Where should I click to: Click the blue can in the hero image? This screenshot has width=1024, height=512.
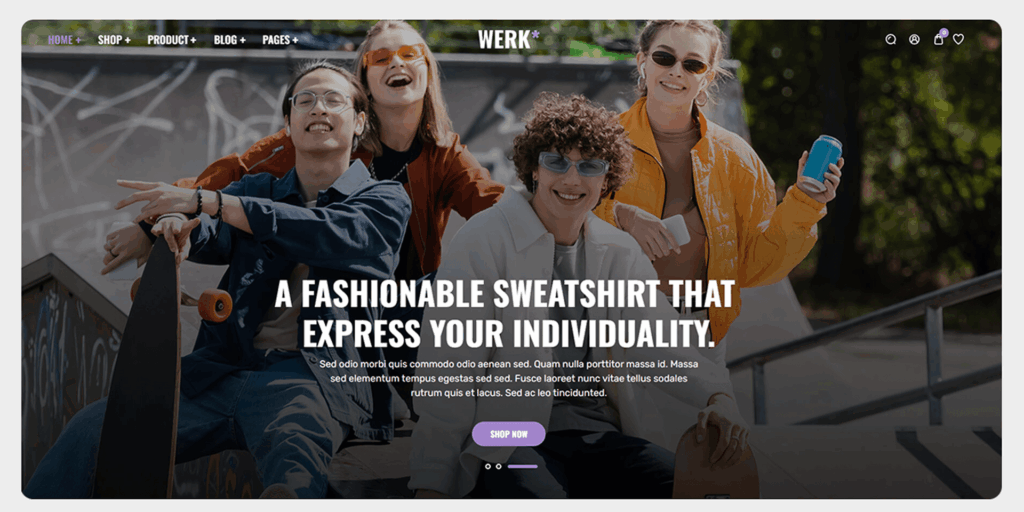821,163
